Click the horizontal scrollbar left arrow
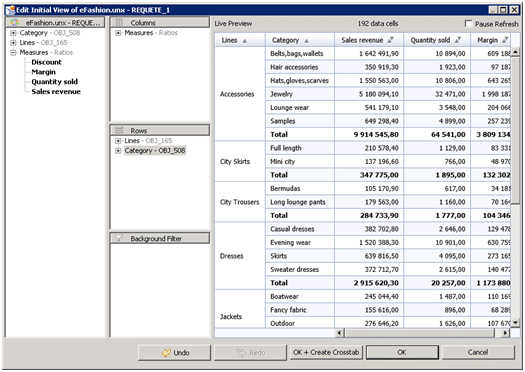The height and width of the screenshot is (372, 525). pyautogui.click(x=340, y=333)
